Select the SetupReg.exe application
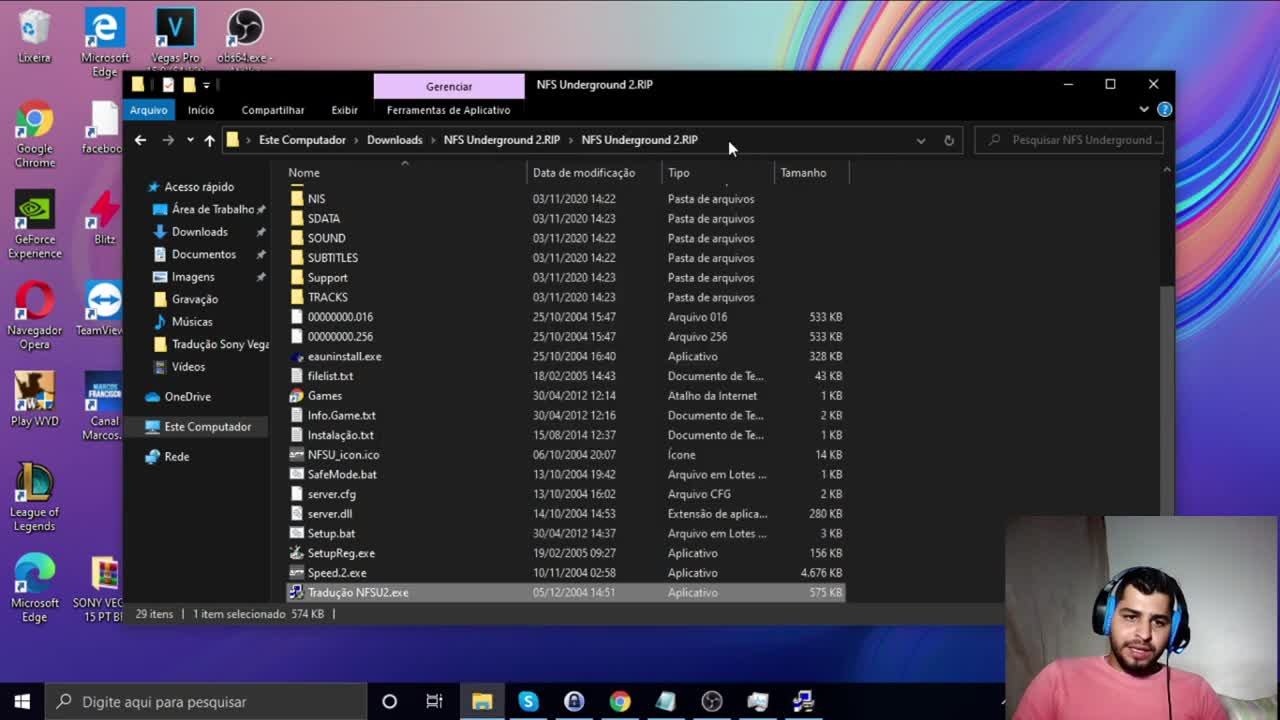The image size is (1280, 720). [341, 553]
